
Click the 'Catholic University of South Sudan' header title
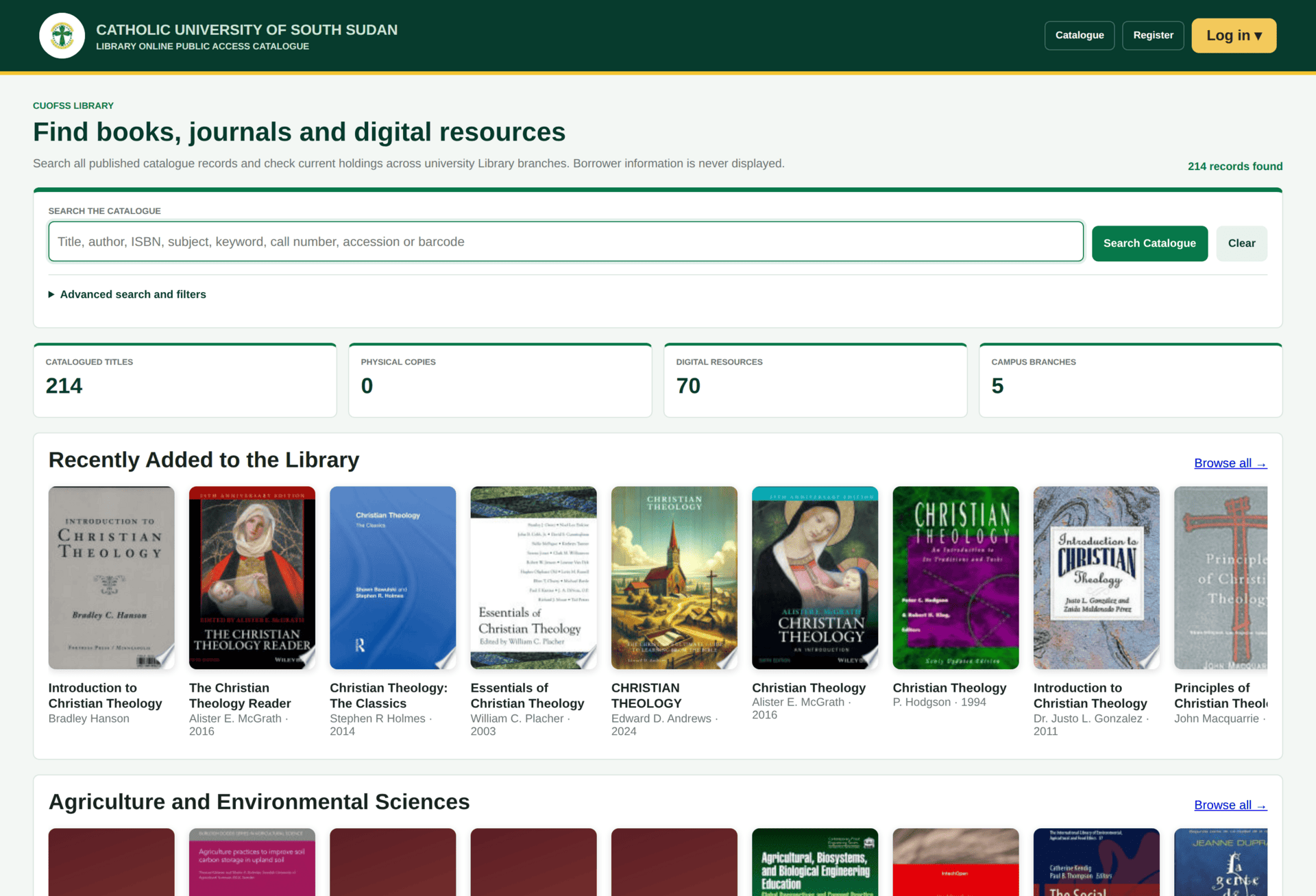[x=247, y=29]
